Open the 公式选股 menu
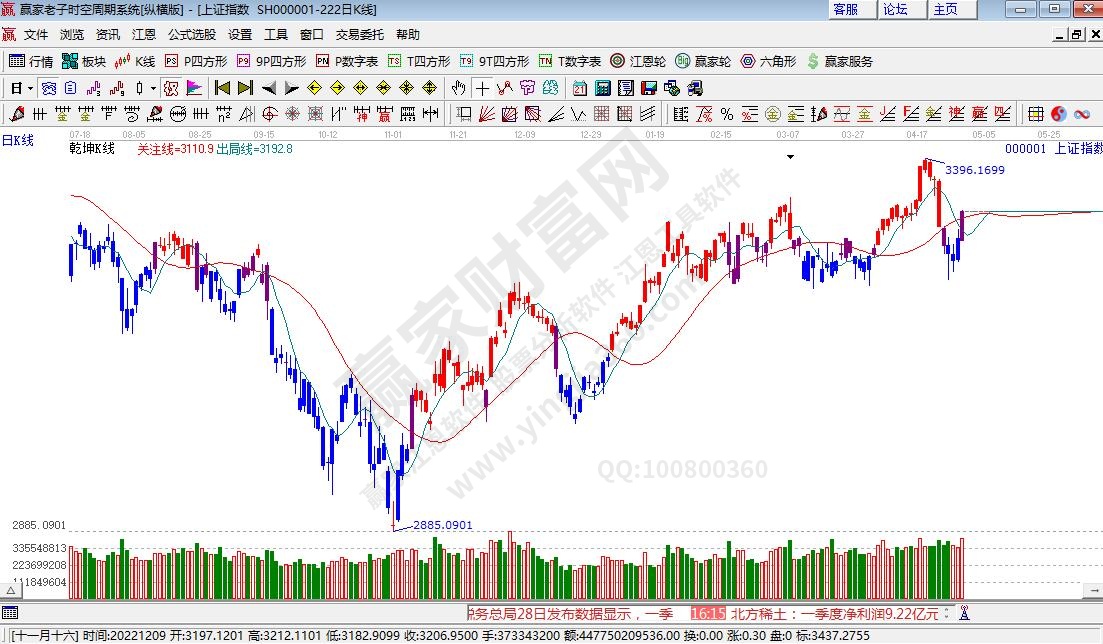This screenshot has width=1103, height=644. (x=191, y=34)
